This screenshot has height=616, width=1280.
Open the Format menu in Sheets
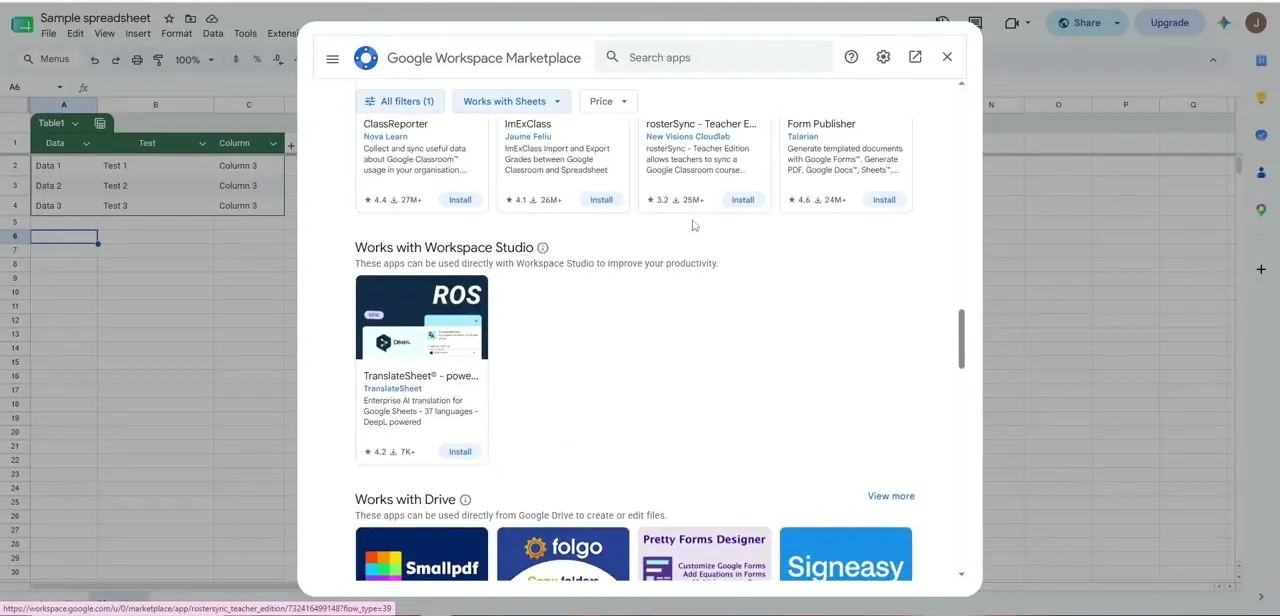point(177,34)
